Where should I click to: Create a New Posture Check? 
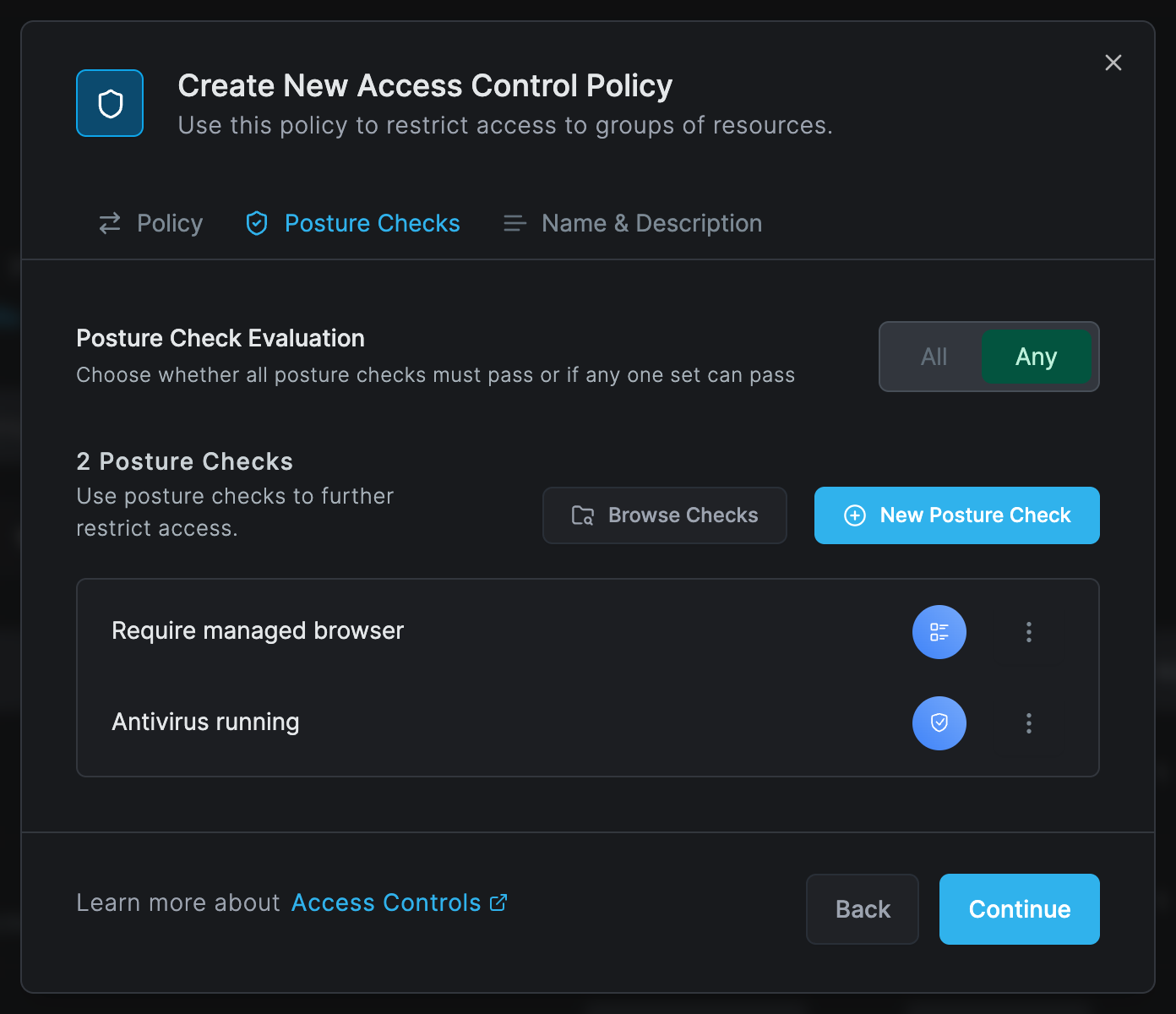point(957,515)
